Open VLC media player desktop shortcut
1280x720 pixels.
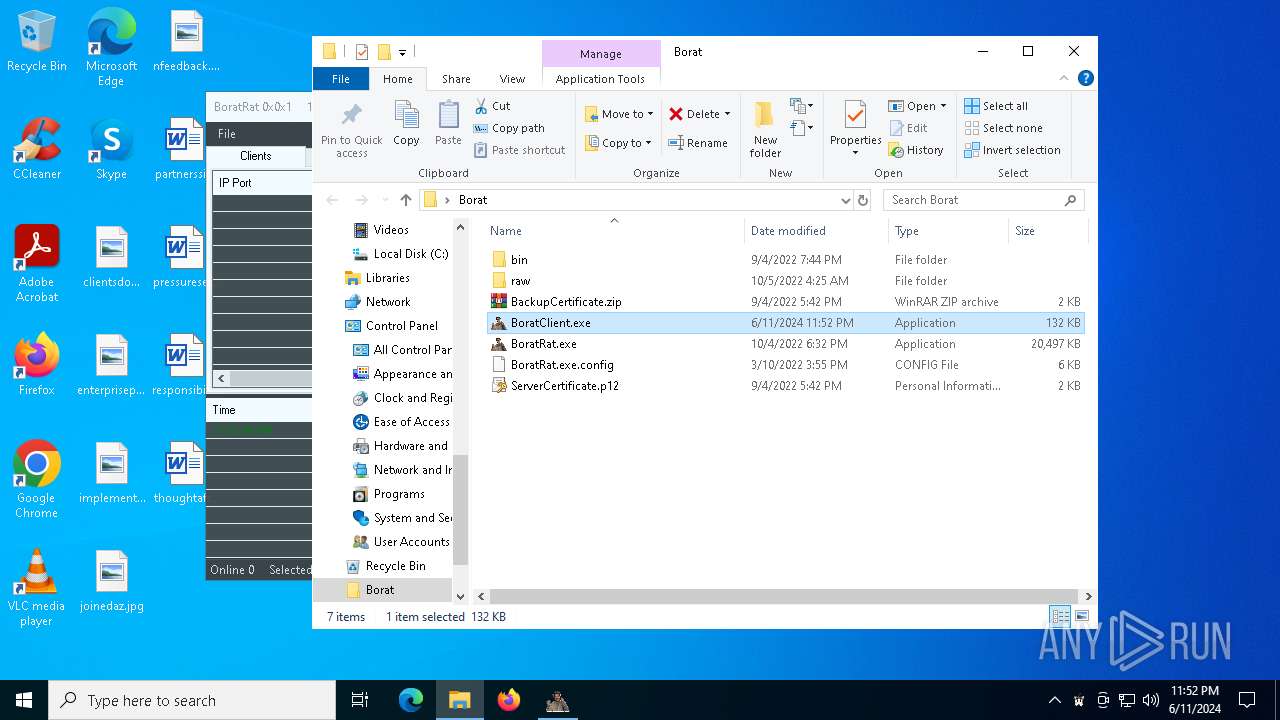[x=37, y=588]
